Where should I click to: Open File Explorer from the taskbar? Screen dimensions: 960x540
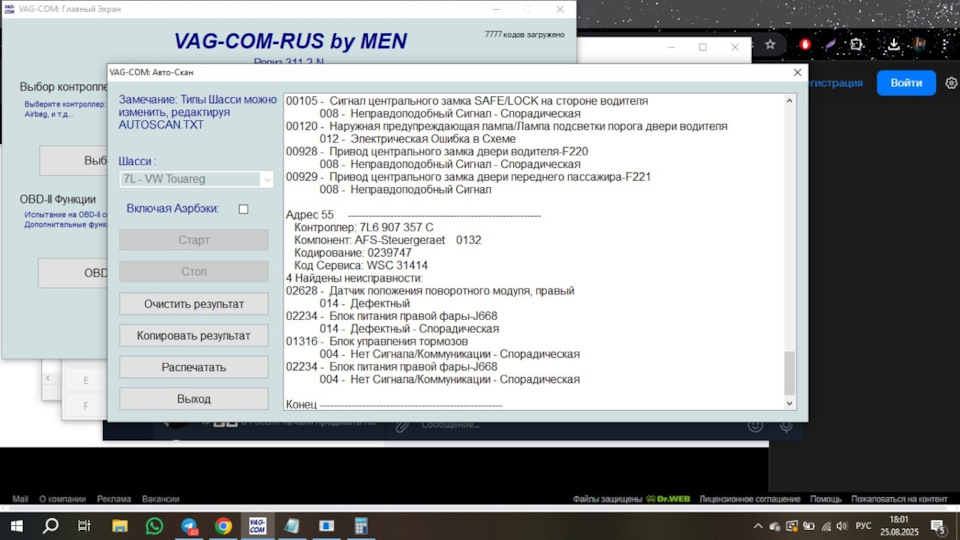(119, 526)
